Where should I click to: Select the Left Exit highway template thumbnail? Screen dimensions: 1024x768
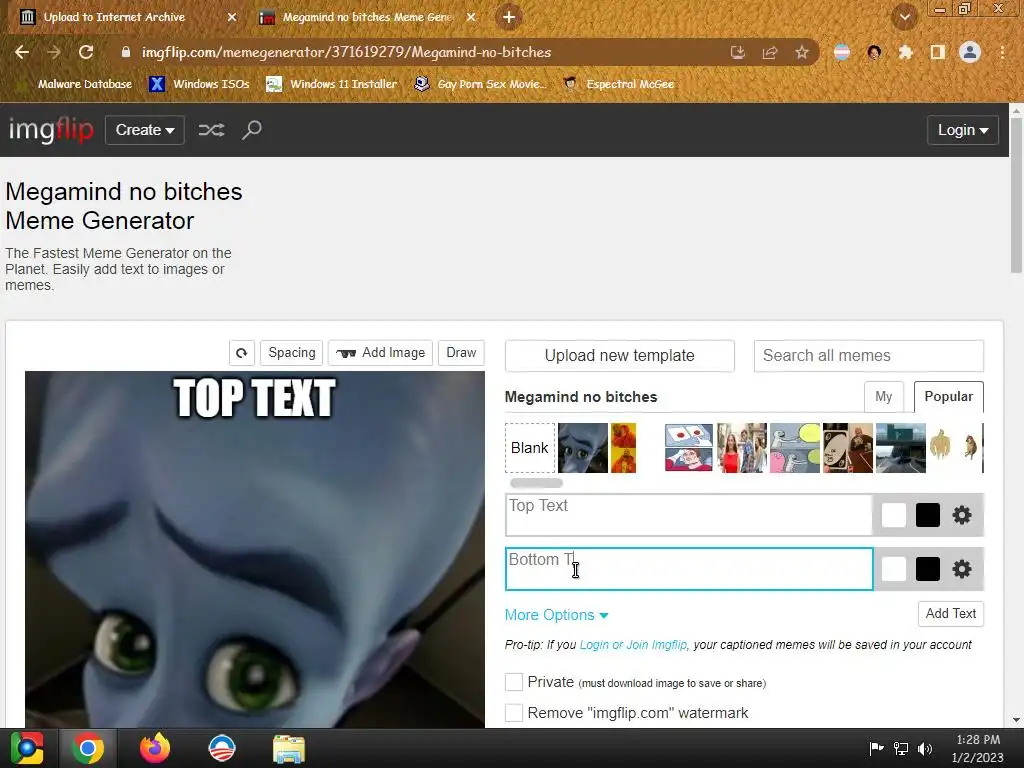click(x=901, y=448)
